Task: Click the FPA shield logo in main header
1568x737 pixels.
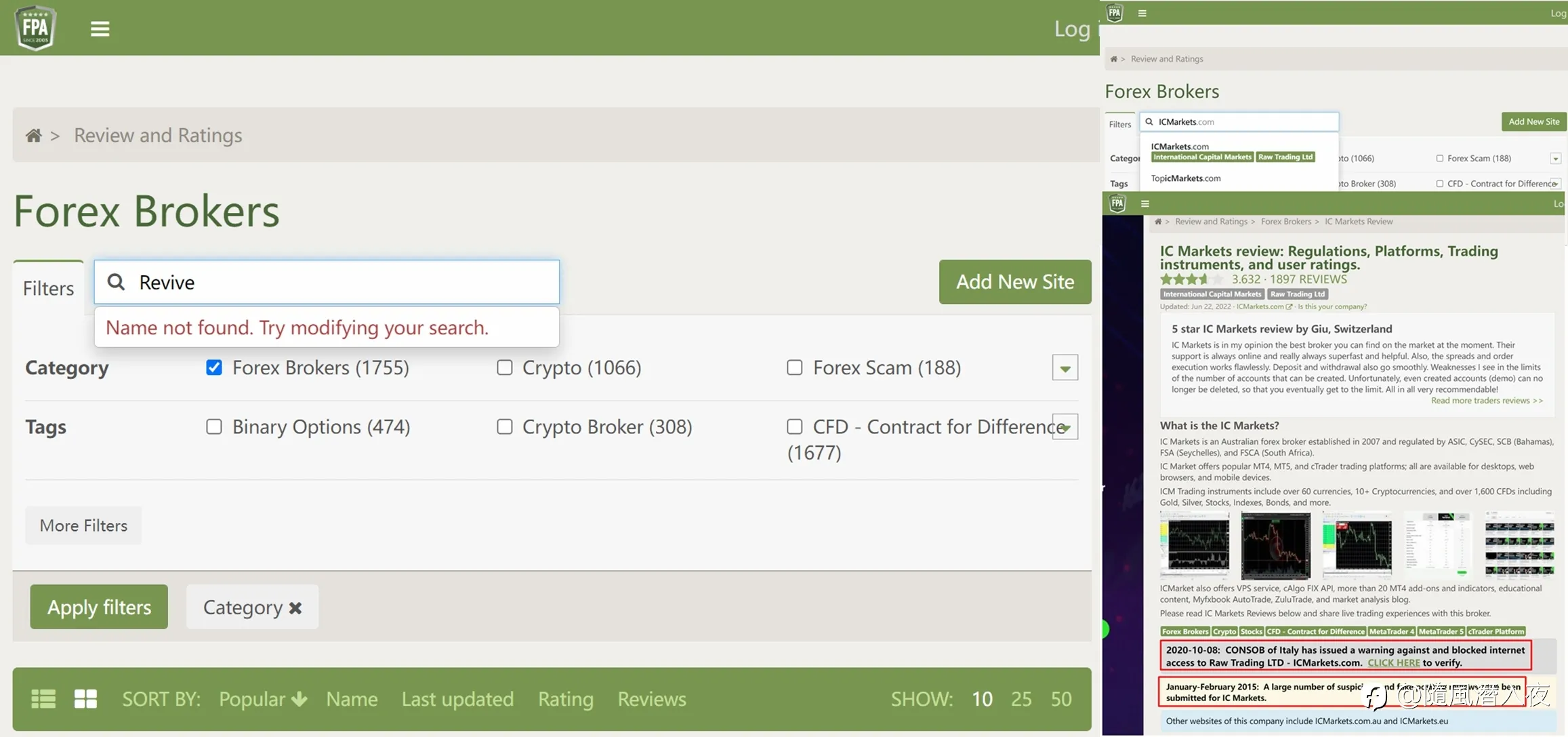Action: coord(35,28)
